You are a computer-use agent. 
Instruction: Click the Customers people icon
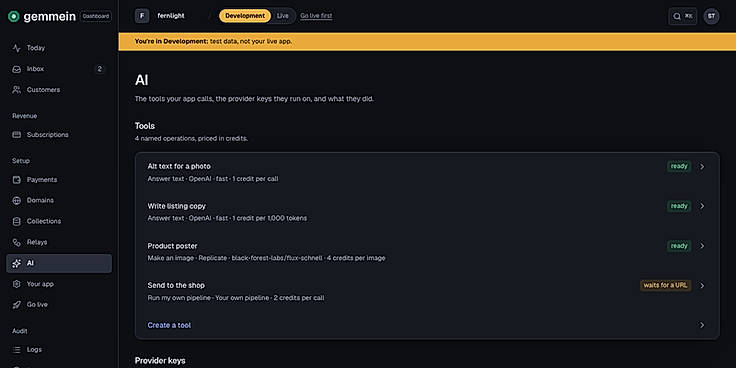click(16, 90)
